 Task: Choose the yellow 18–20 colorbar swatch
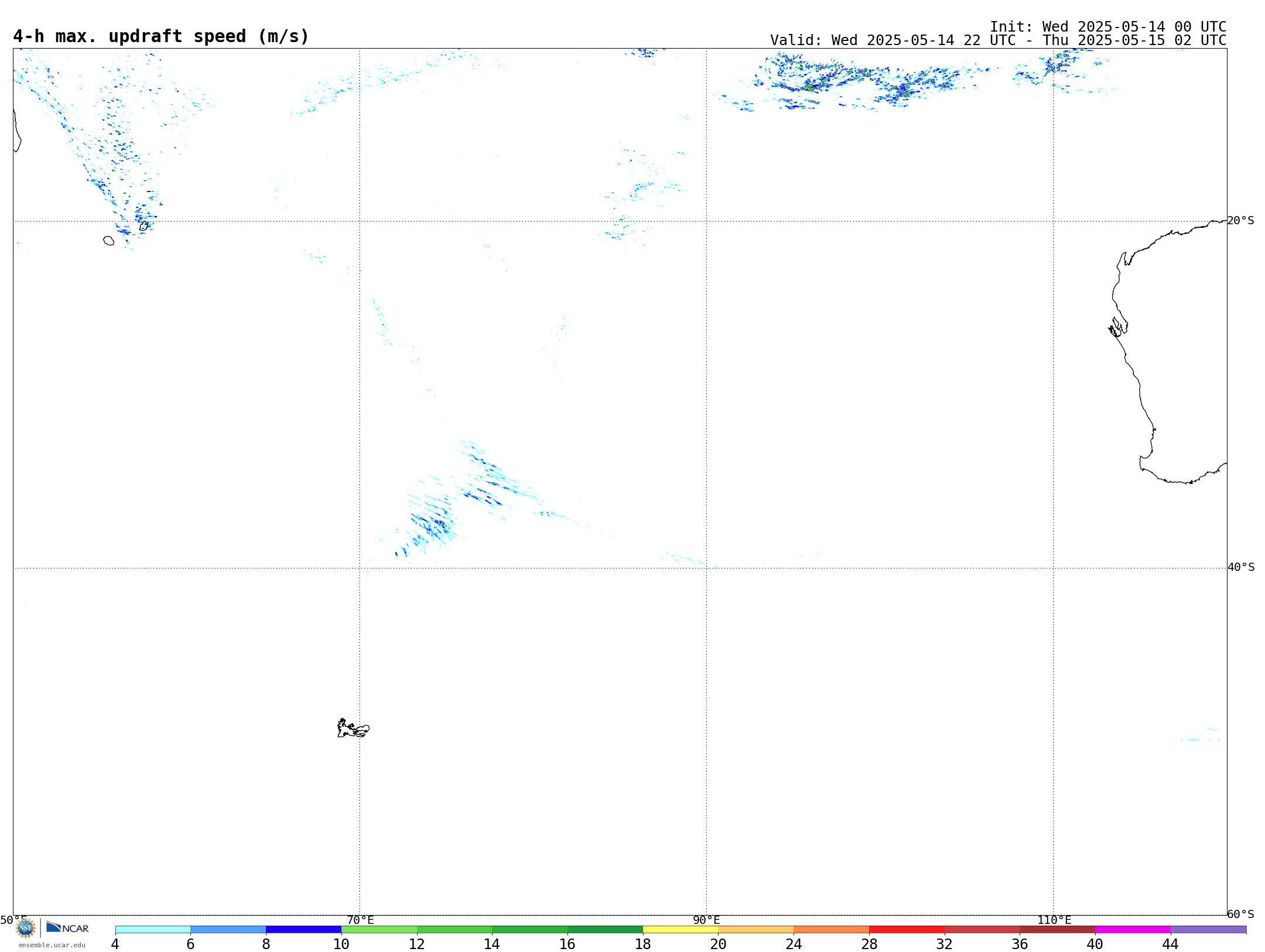681,930
